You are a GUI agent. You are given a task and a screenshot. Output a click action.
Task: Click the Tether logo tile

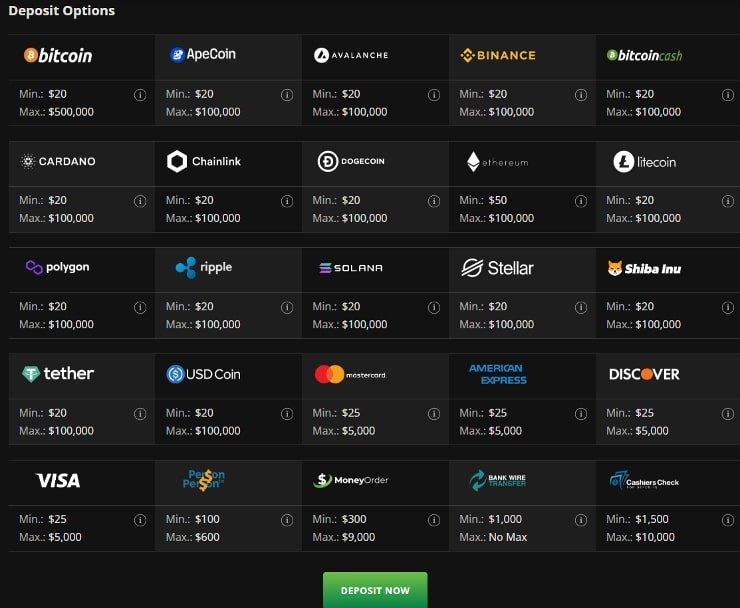pos(58,374)
